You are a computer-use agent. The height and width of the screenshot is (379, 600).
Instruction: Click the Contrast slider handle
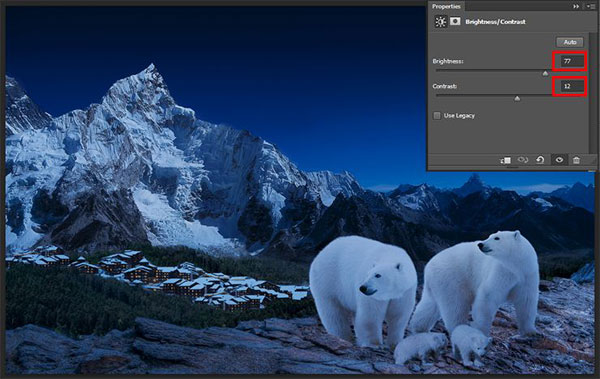click(x=517, y=98)
